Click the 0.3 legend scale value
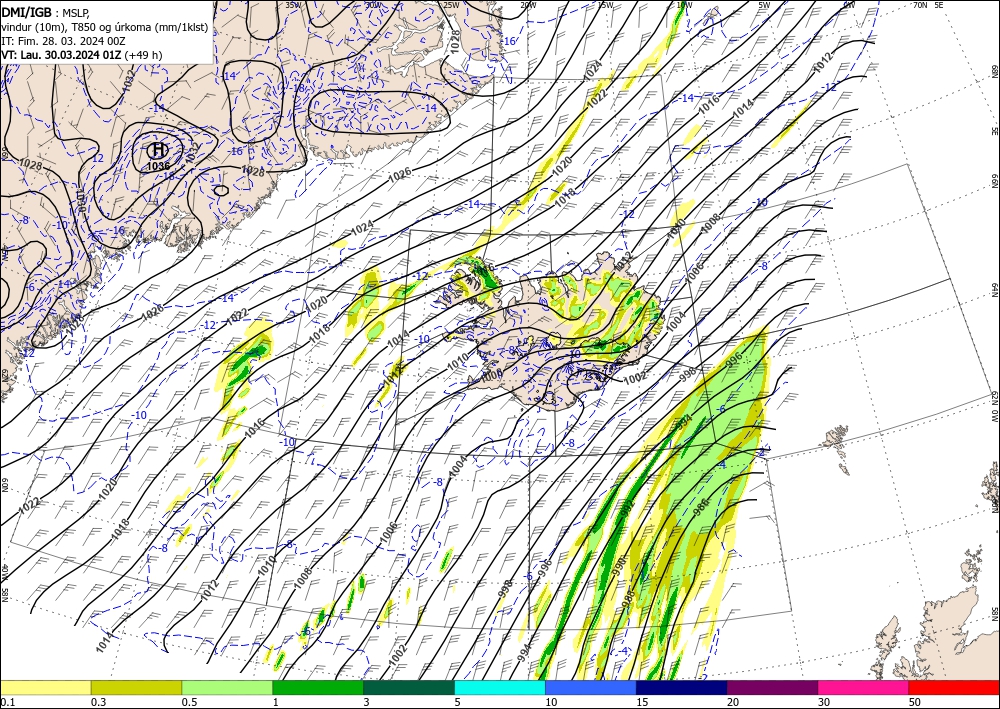 pyautogui.click(x=98, y=702)
